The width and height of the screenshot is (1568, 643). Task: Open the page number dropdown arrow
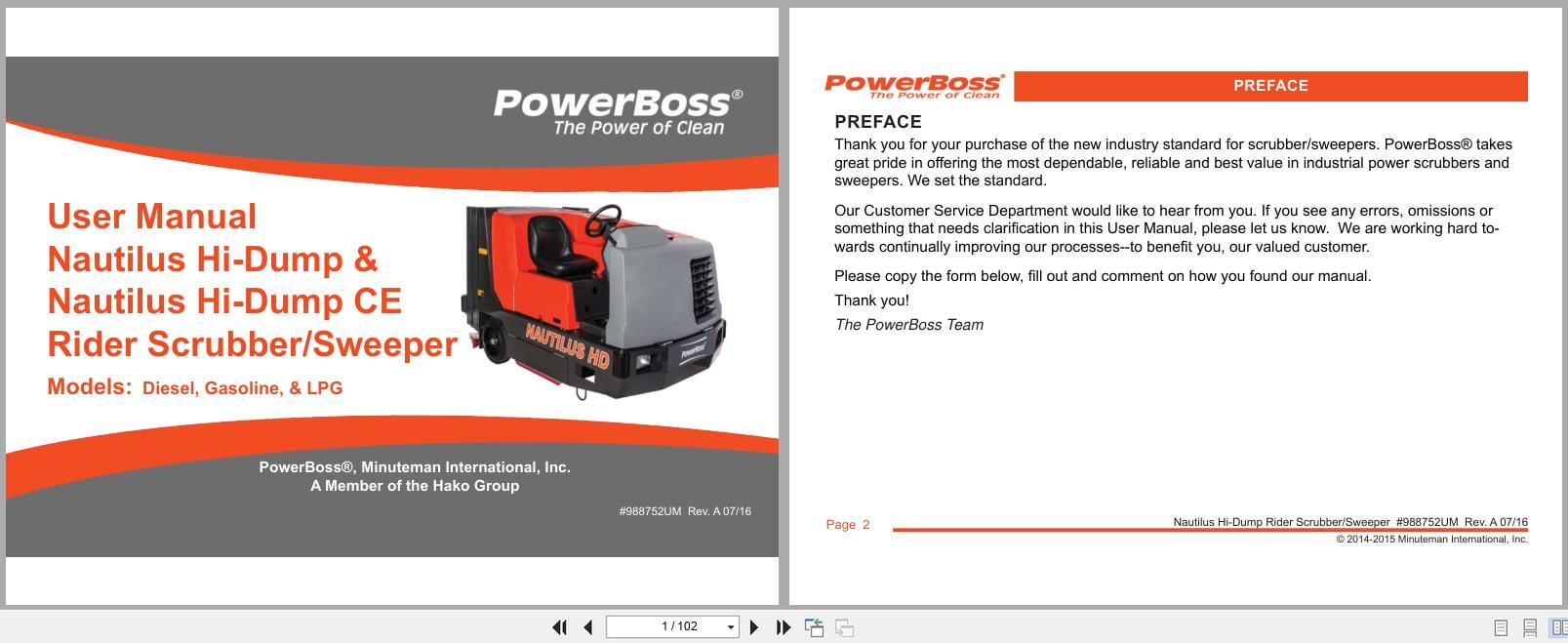point(731,627)
